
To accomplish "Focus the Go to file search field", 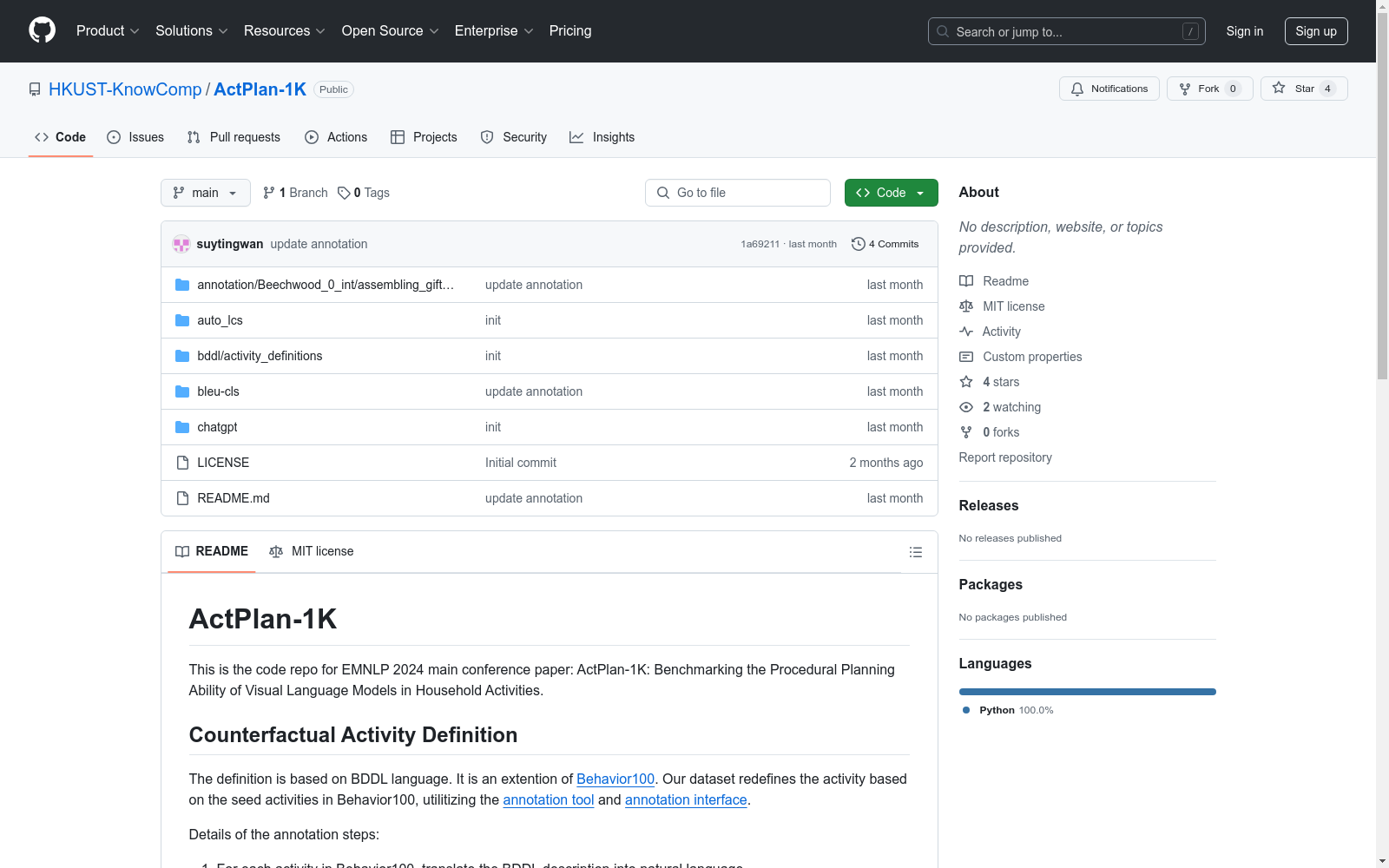I will (738, 193).
